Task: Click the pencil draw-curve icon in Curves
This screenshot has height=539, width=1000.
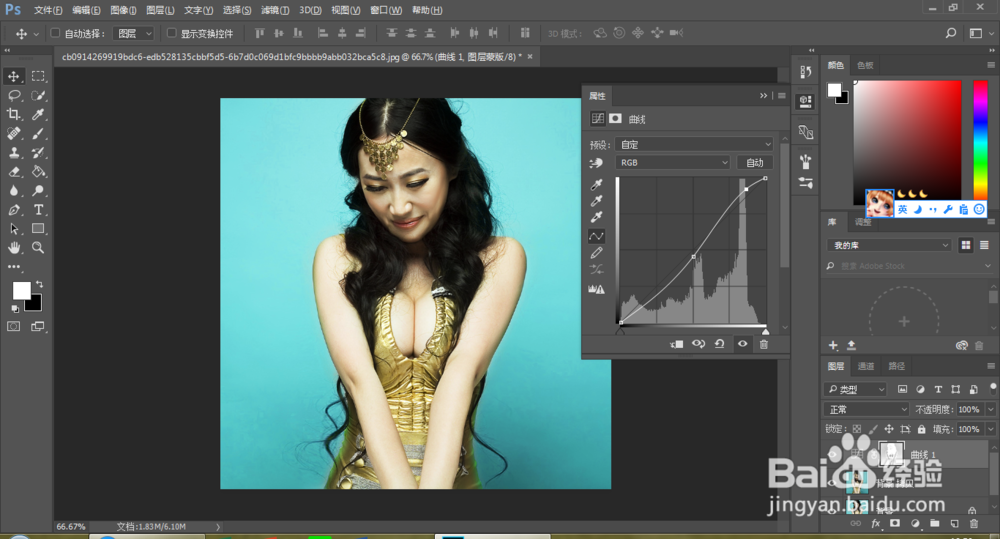Action: pyautogui.click(x=597, y=253)
